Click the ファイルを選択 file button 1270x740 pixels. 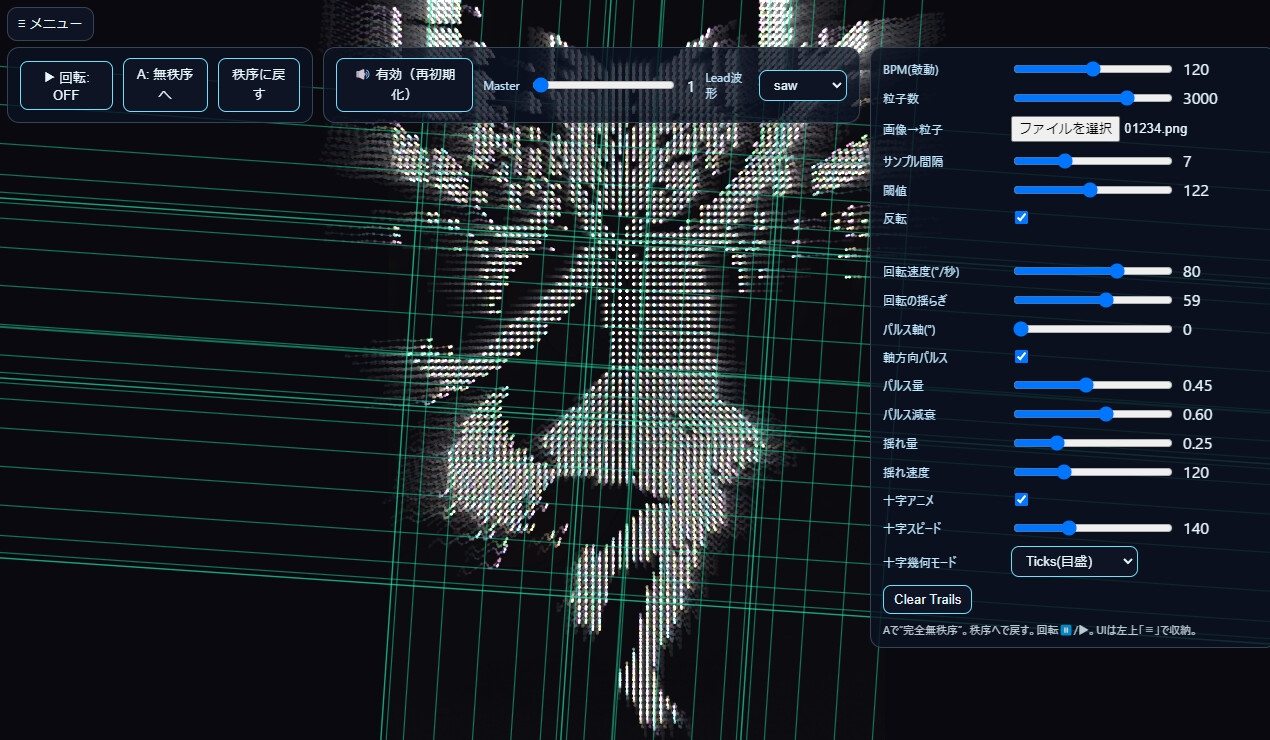(x=1065, y=129)
